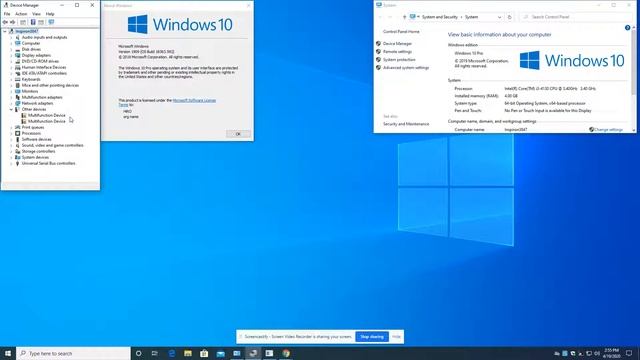Click Change settings link in System window

click(x=609, y=129)
